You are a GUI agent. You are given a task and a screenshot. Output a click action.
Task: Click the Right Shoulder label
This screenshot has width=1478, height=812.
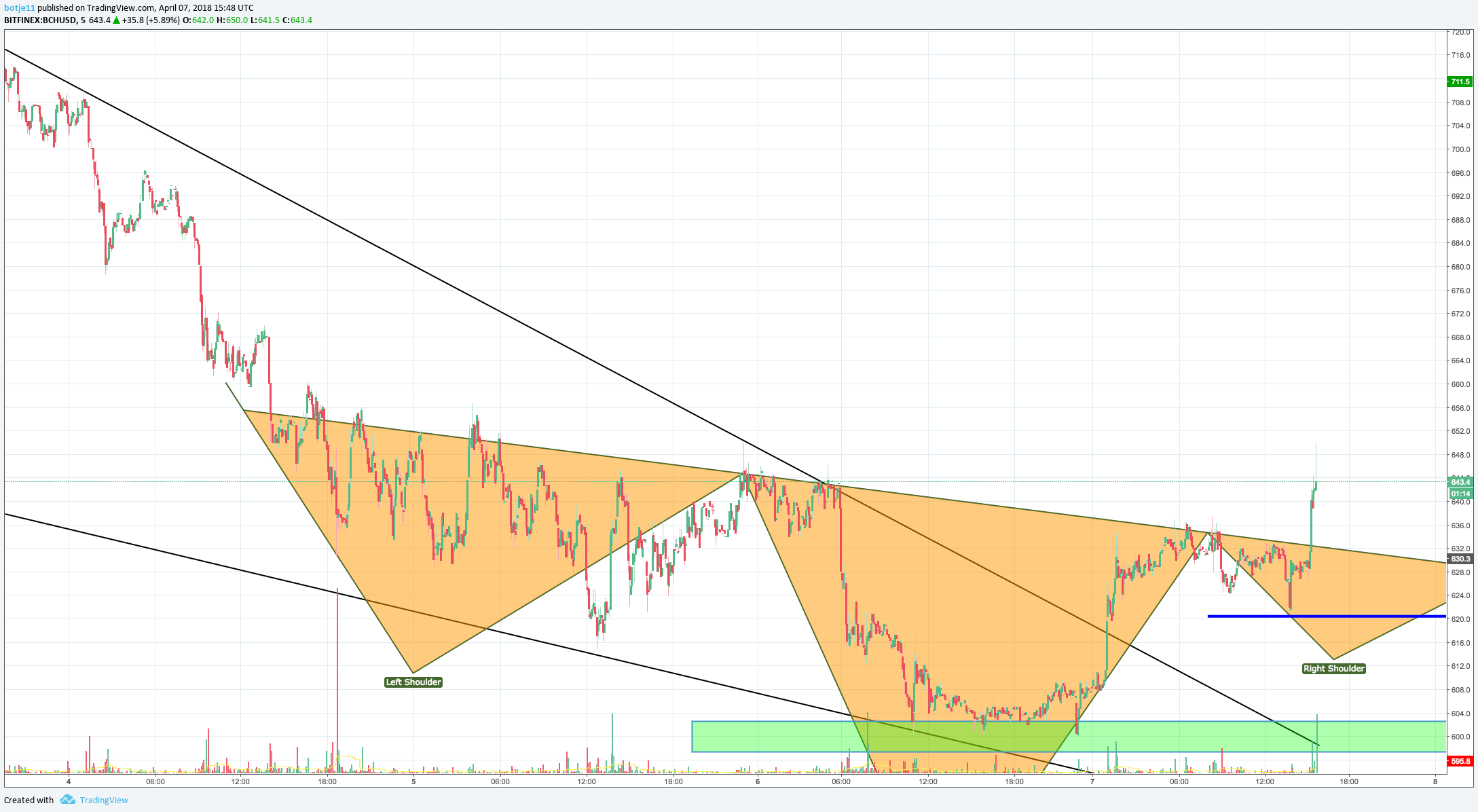pyautogui.click(x=1333, y=669)
